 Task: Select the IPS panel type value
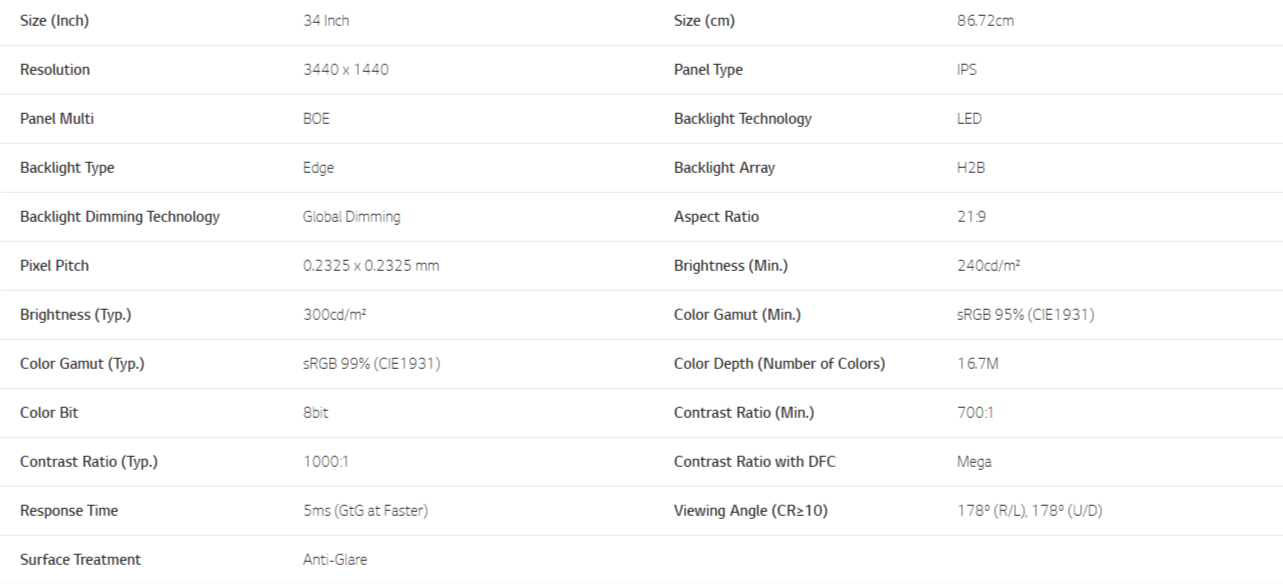coord(967,70)
